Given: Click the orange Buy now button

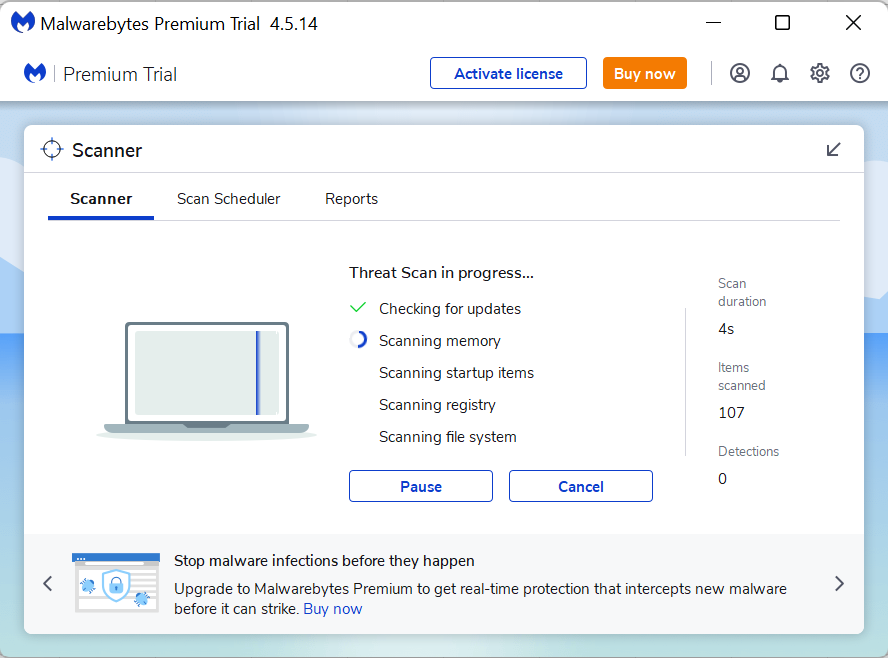Looking at the screenshot, I should click(644, 73).
